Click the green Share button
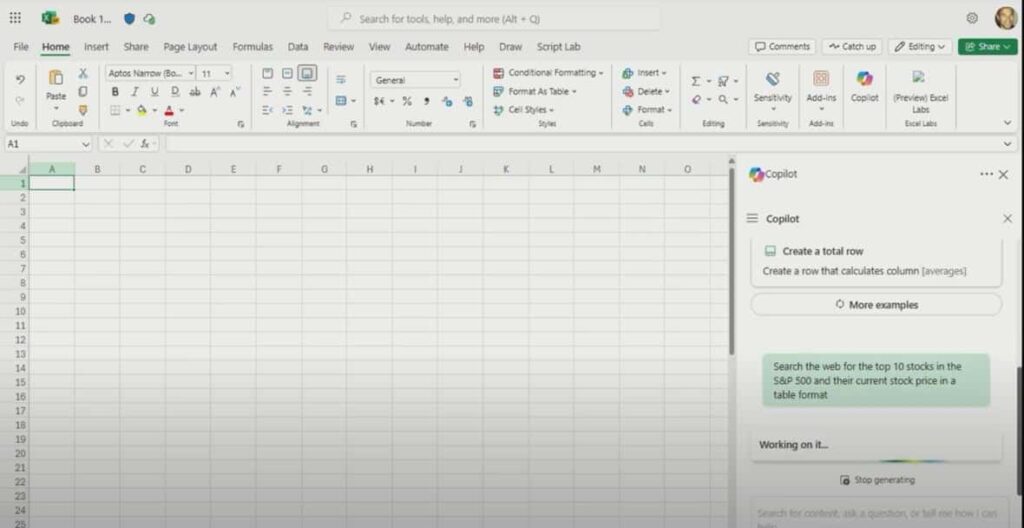The image size is (1024, 528). [987, 46]
